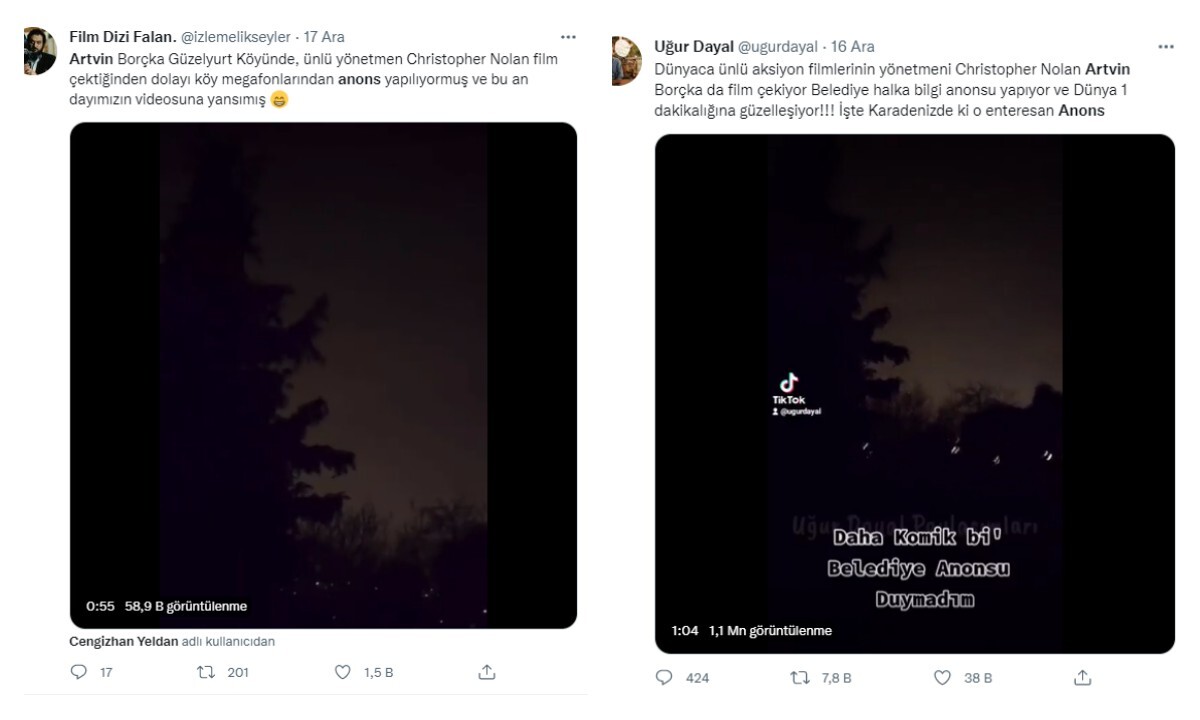Play the 1:04 TikTok announcement video
Viewport: 1200px width, 720px height.
click(x=914, y=393)
